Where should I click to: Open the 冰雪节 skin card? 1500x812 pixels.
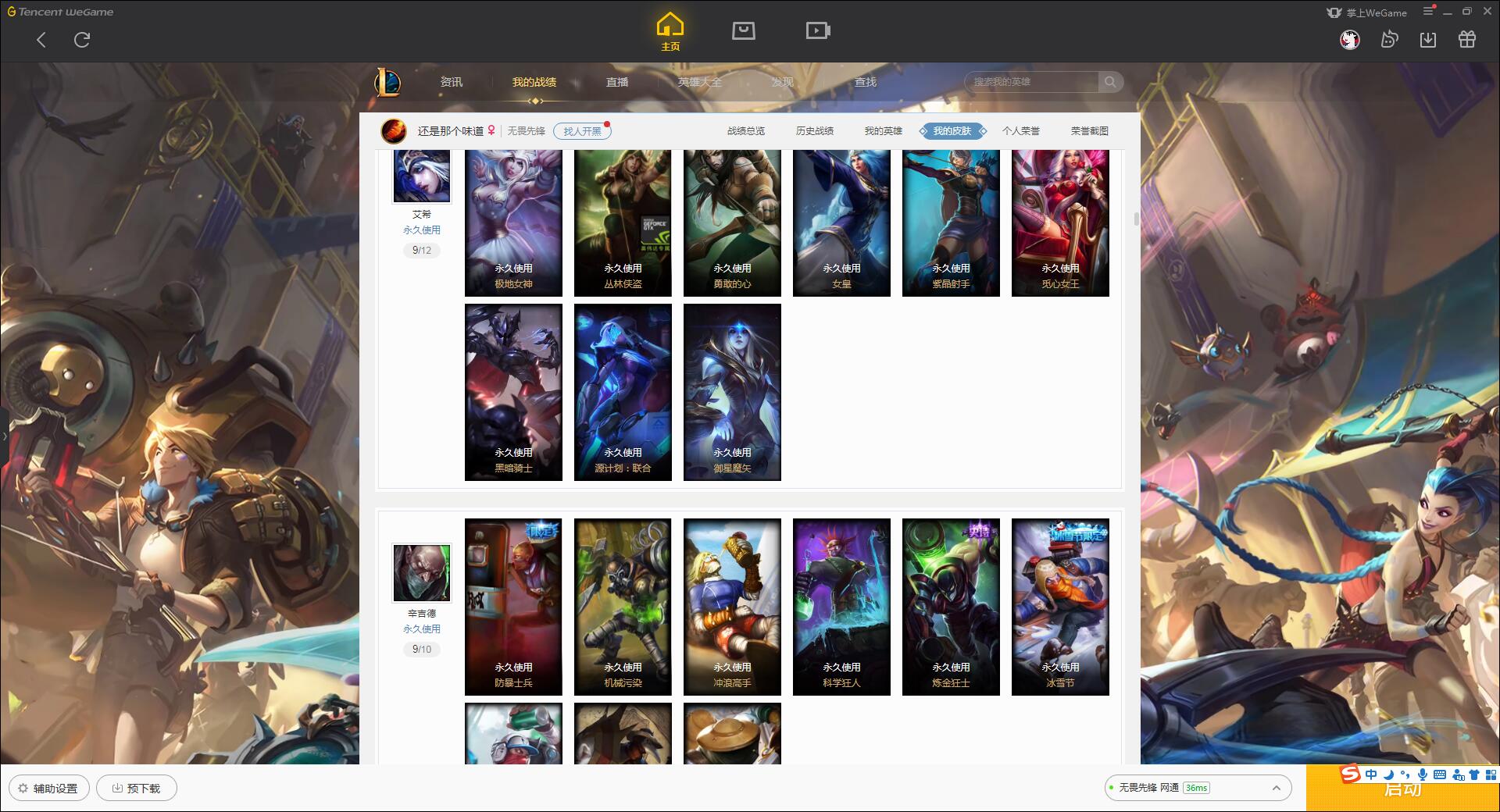[x=1060, y=607]
